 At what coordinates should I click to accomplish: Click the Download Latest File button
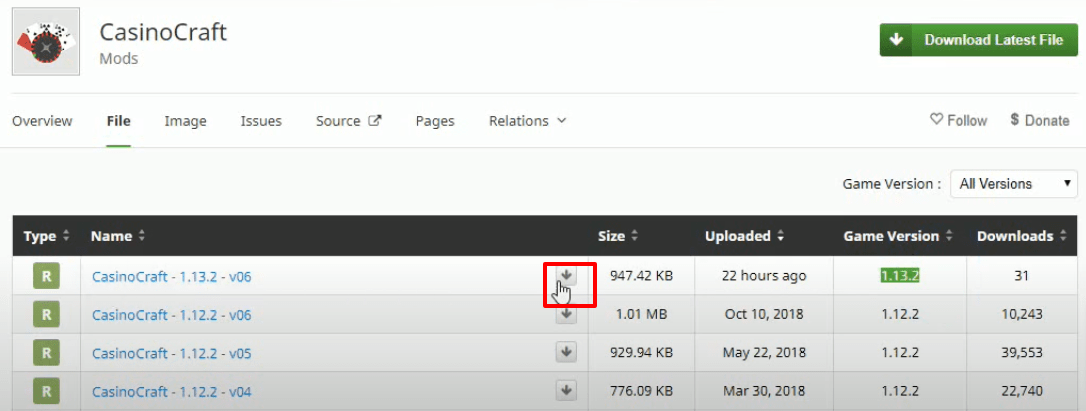[977, 40]
